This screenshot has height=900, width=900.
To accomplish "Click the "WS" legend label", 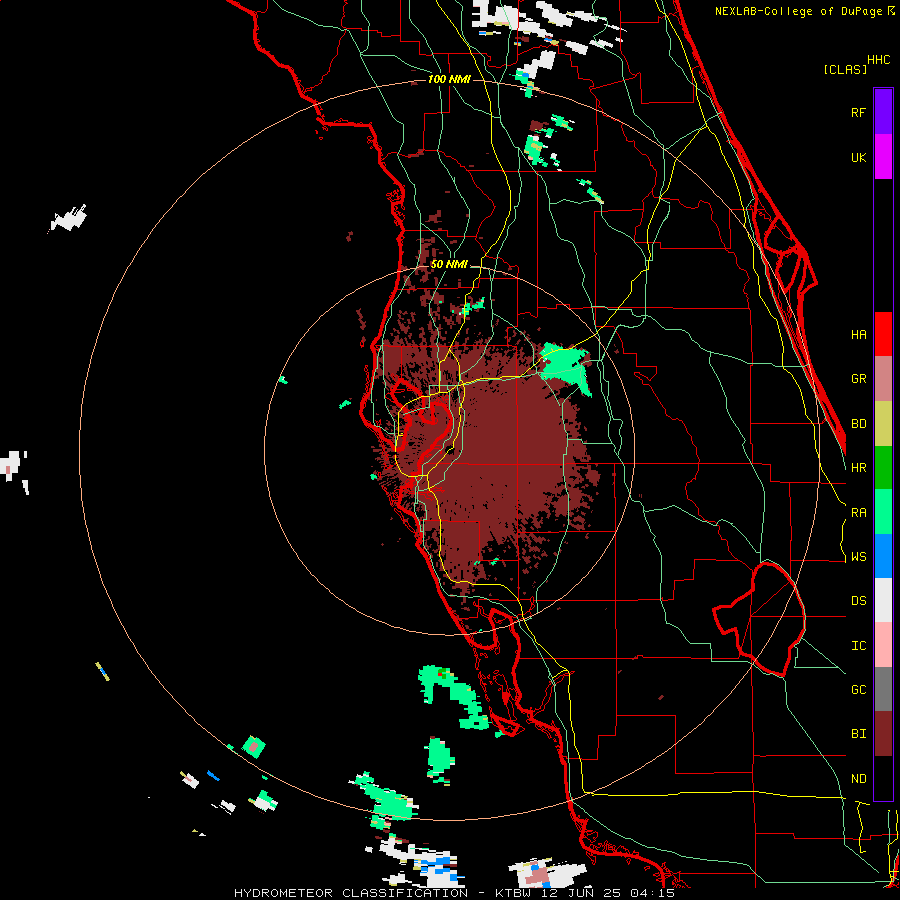I will coord(858,557).
